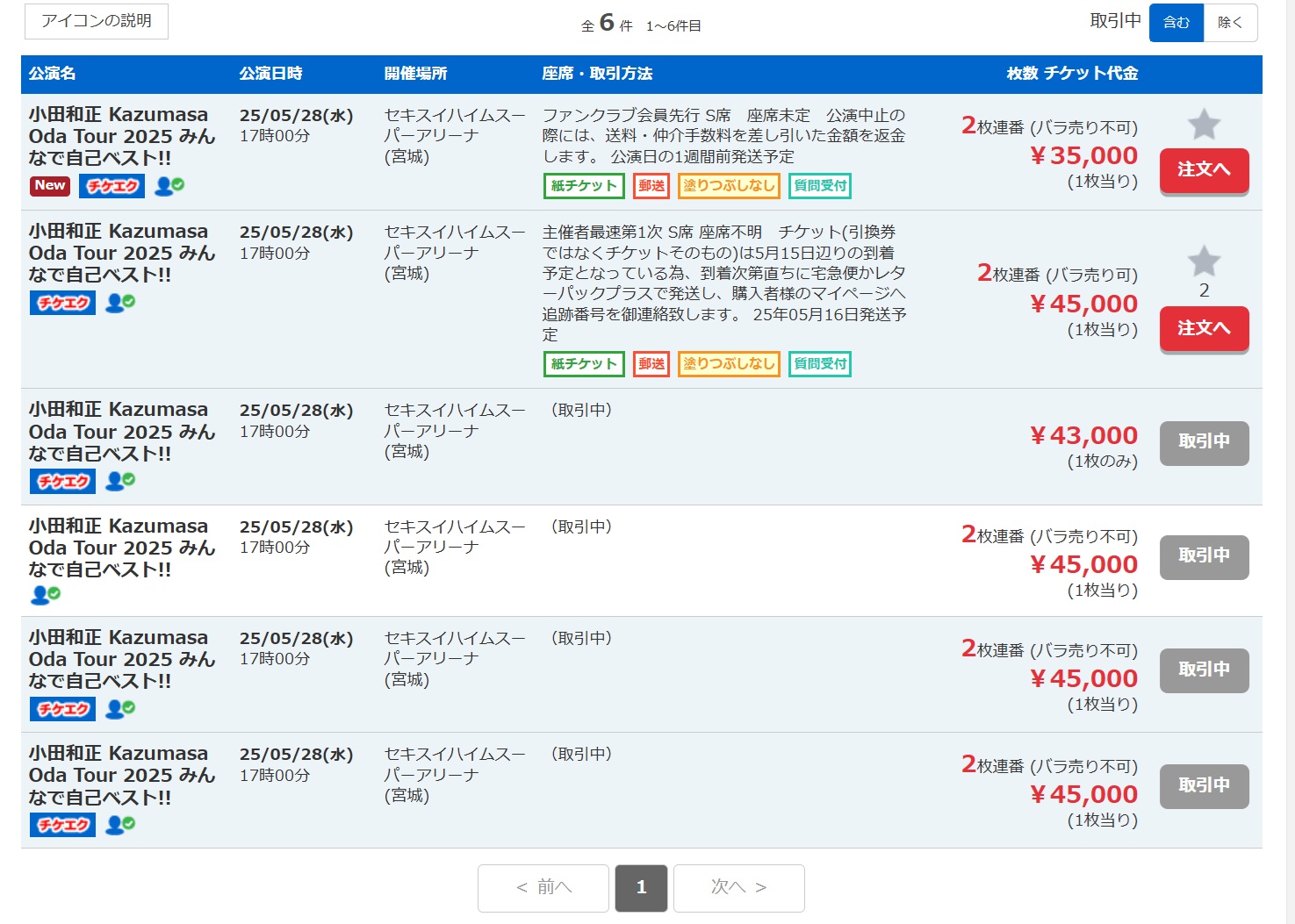1295x924 pixels.
Task: Select 除く for 取引中 filter
Action: click(x=1230, y=23)
